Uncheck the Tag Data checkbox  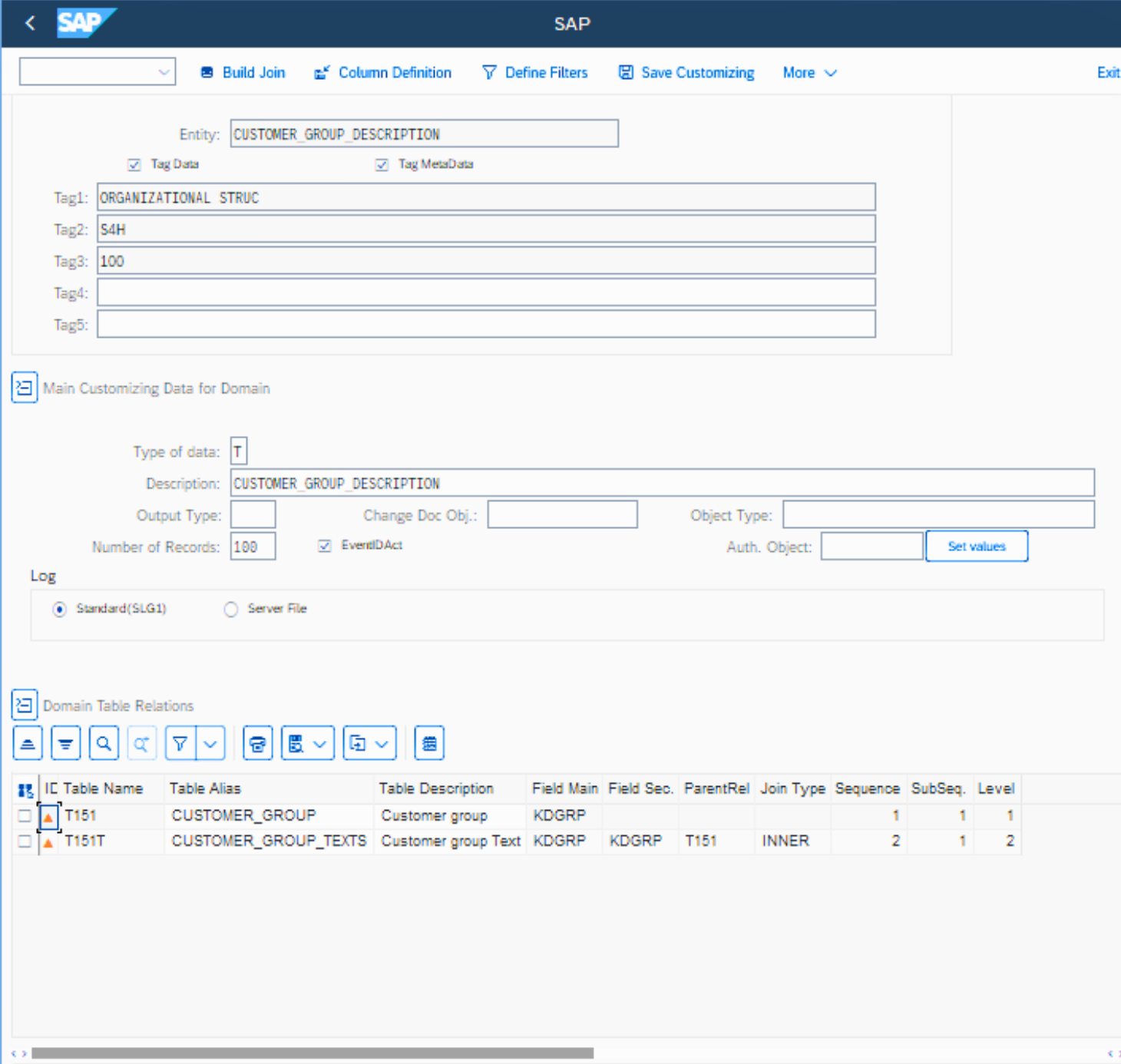click(134, 164)
